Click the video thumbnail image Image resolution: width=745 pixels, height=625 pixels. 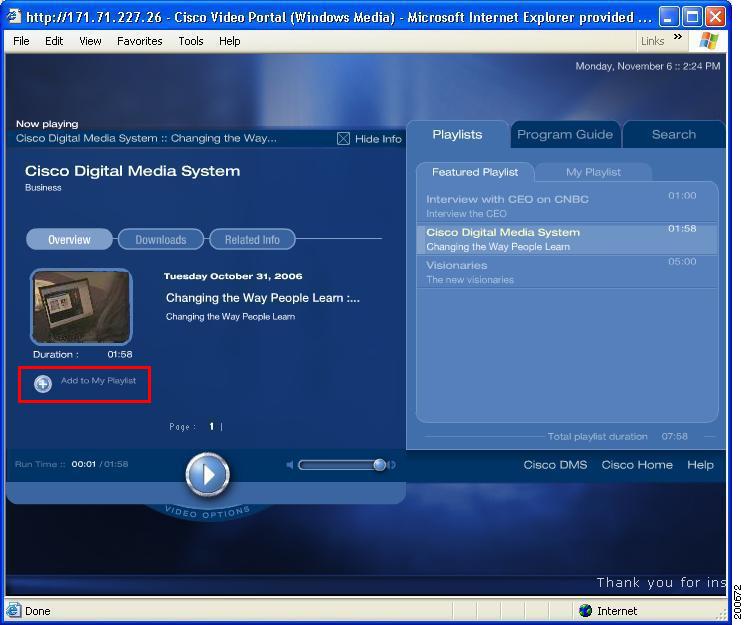click(81, 307)
